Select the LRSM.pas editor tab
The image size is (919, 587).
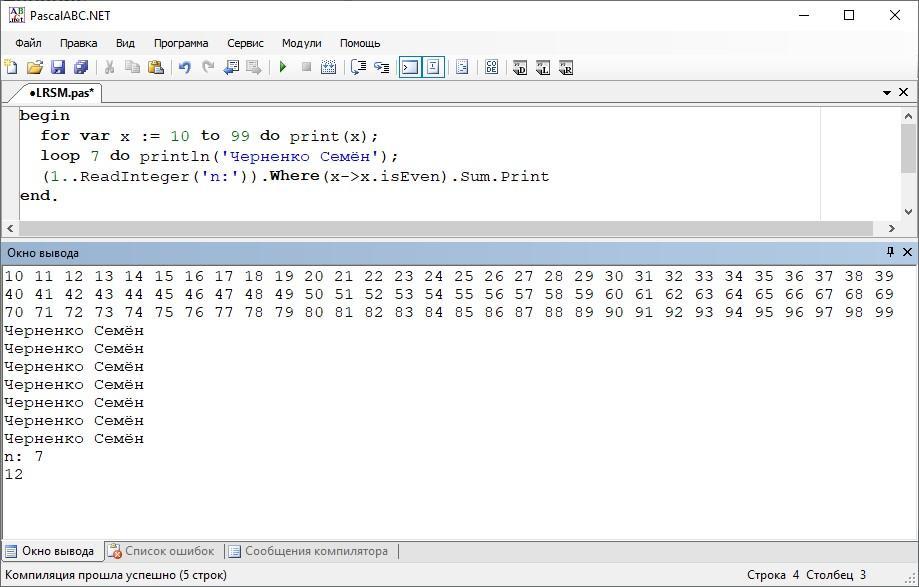tap(61, 93)
